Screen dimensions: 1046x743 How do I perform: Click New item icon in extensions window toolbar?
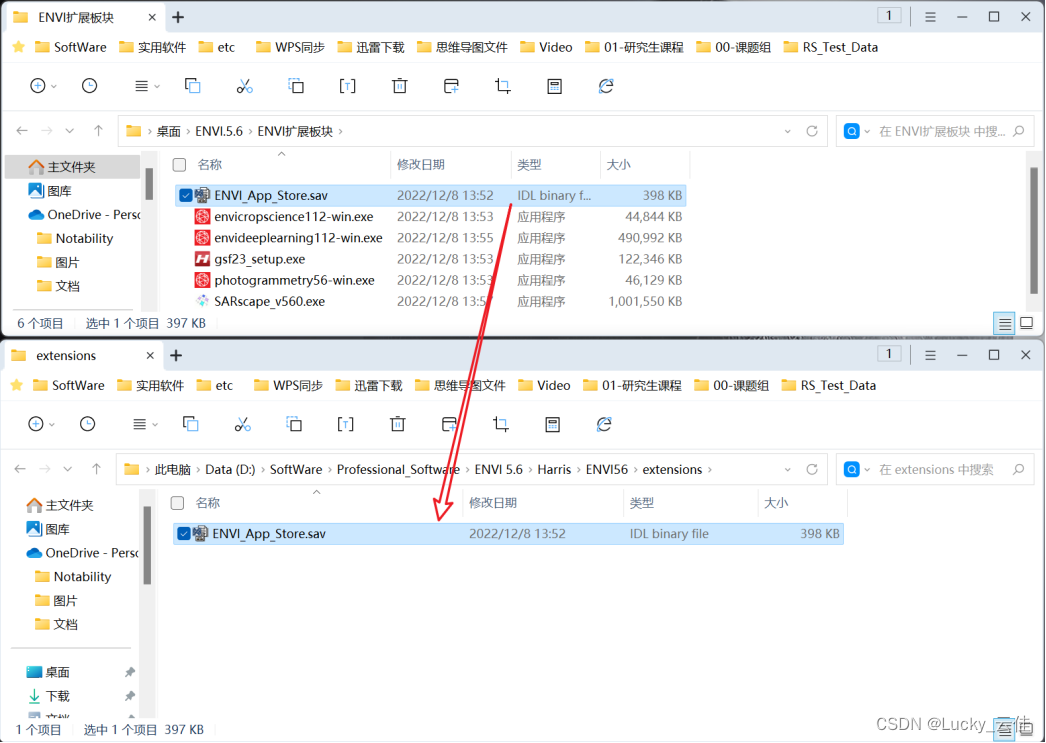(x=36, y=424)
